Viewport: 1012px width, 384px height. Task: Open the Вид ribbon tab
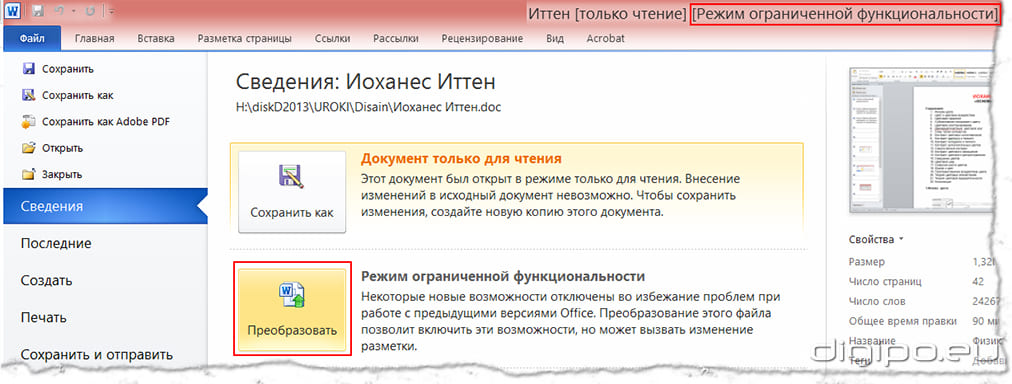click(554, 39)
